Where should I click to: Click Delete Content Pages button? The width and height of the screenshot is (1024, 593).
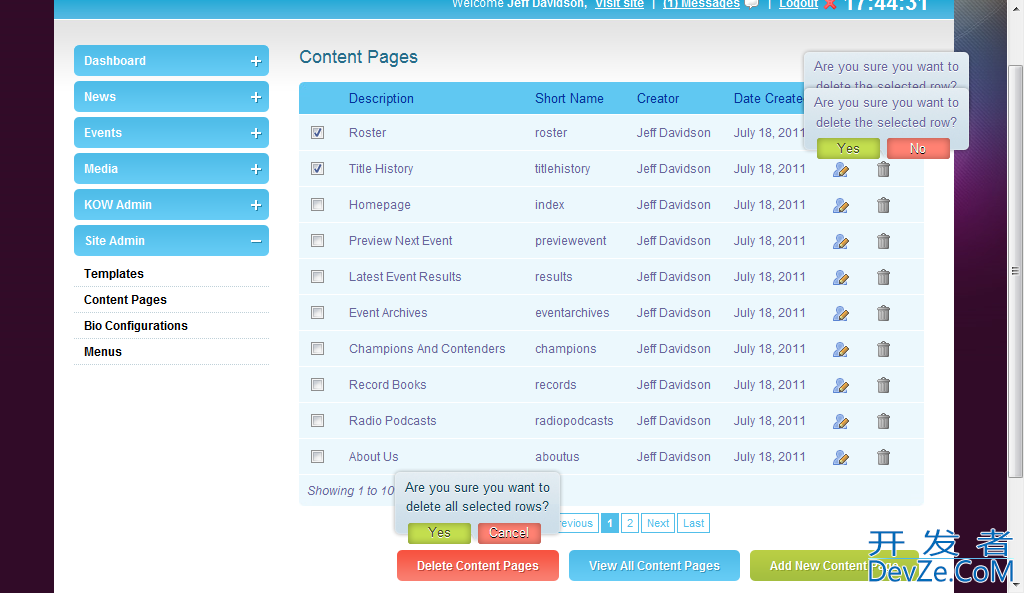pyautogui.click(x=477, y=566)
